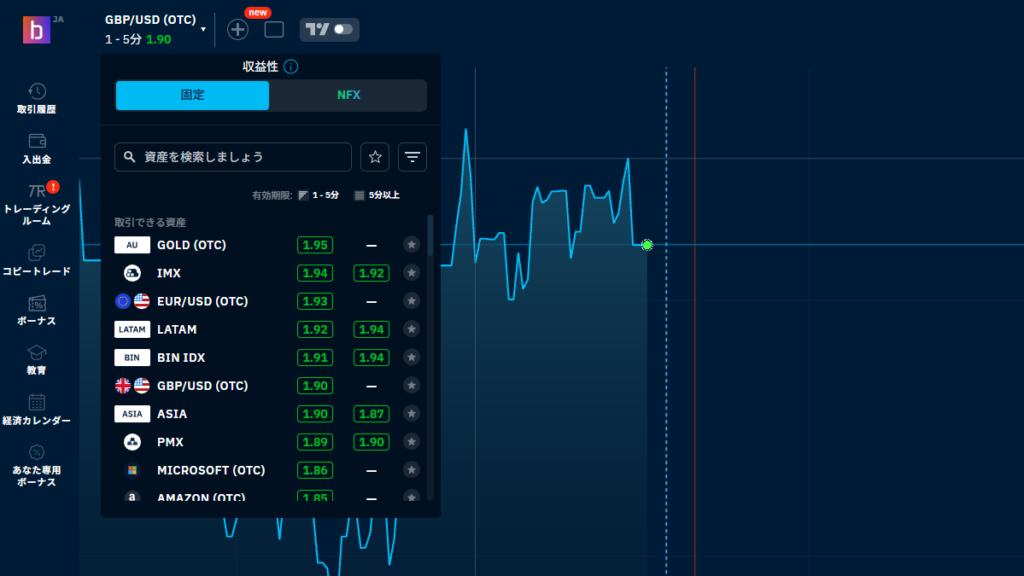Expand the GBP/USD (OTC) asset dropdown
1024x576 pixels.
coord(203,29)
